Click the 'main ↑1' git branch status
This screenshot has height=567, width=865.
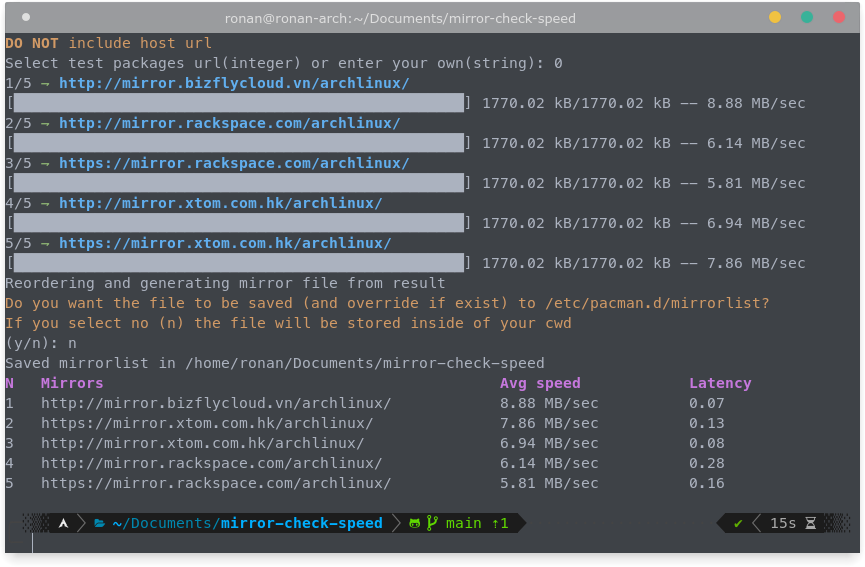pyautogui.click(x=477, y=523)
